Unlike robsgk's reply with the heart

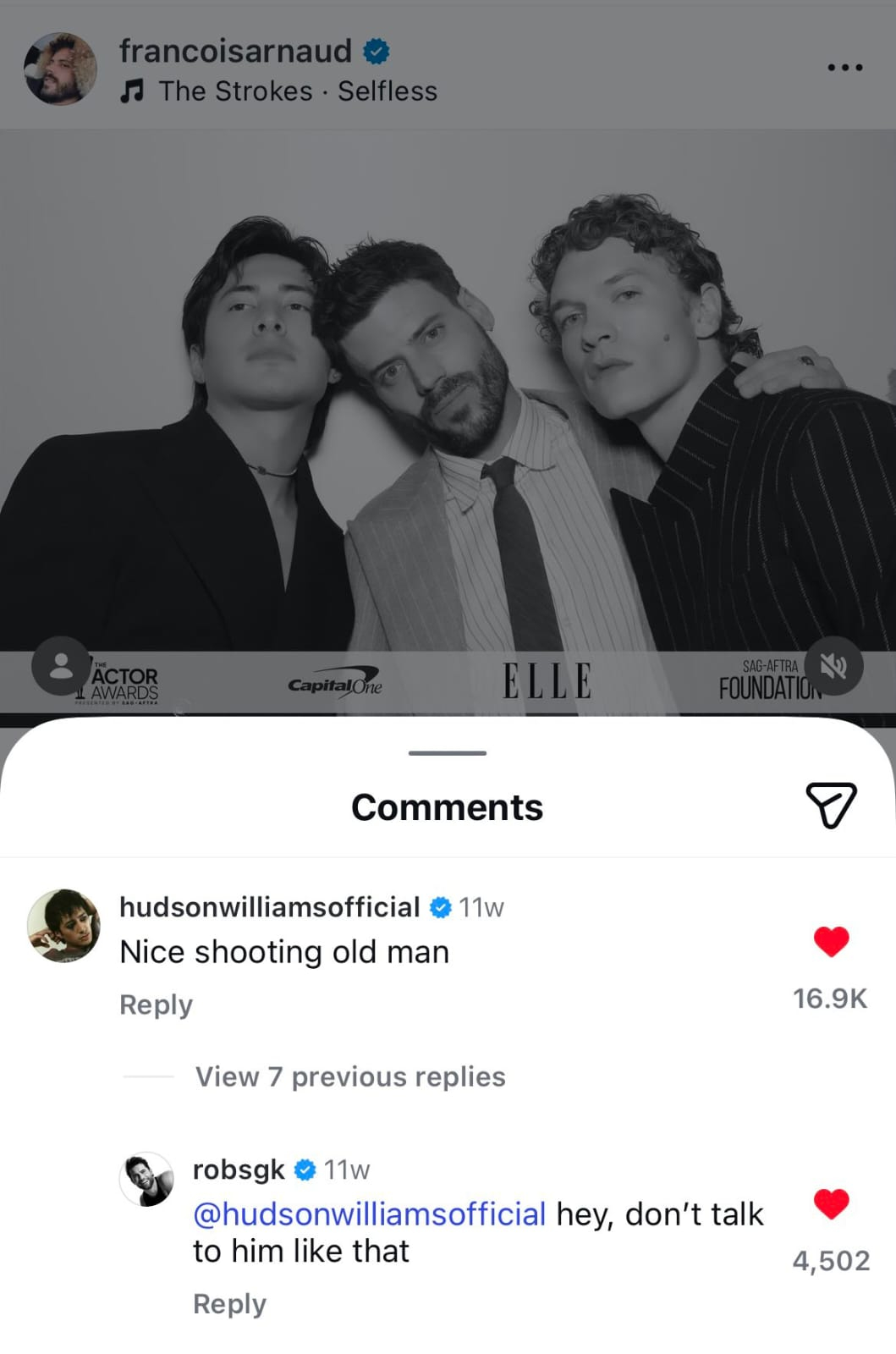click(x=831, y=1203)
